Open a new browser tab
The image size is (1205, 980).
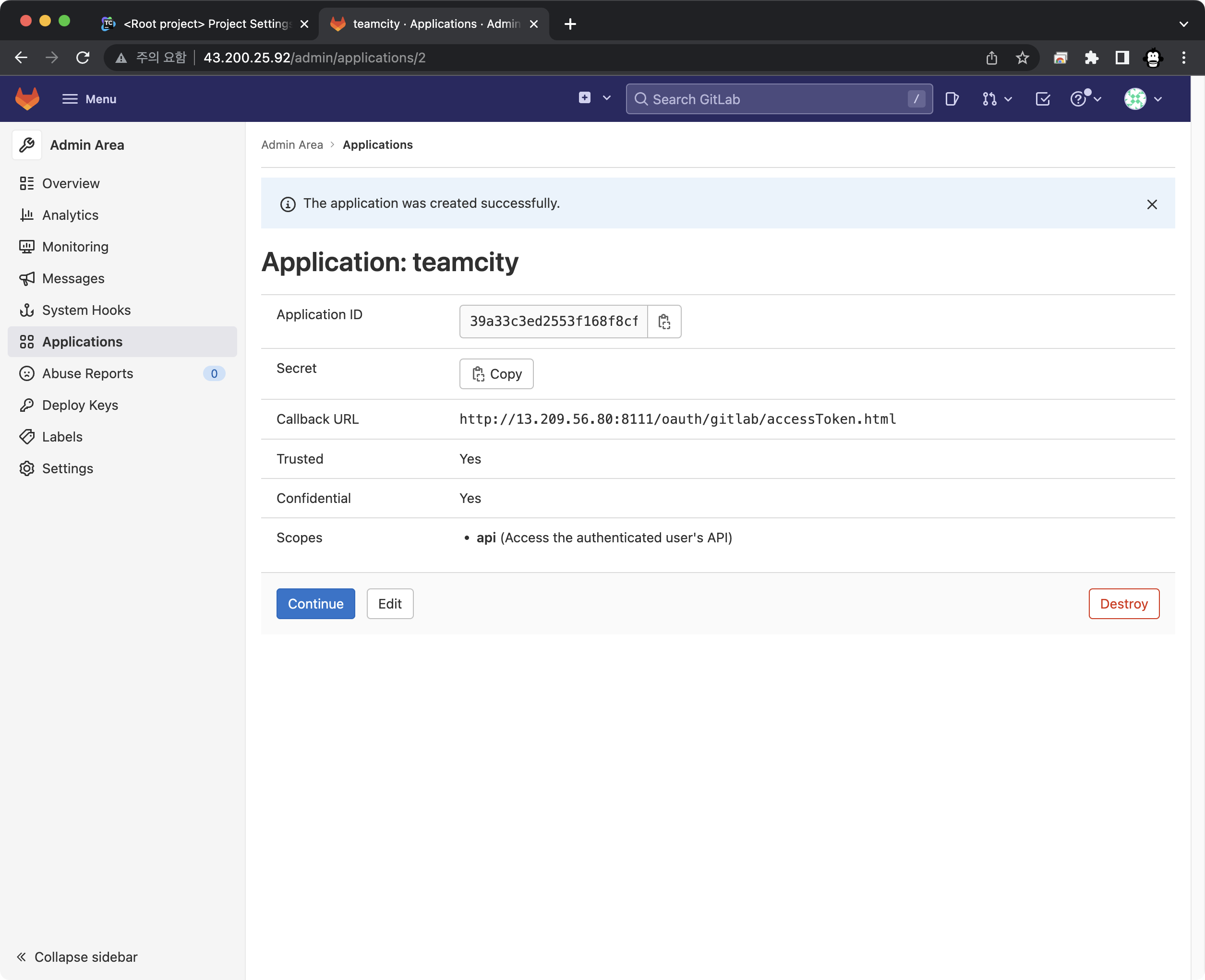point(570,24)
